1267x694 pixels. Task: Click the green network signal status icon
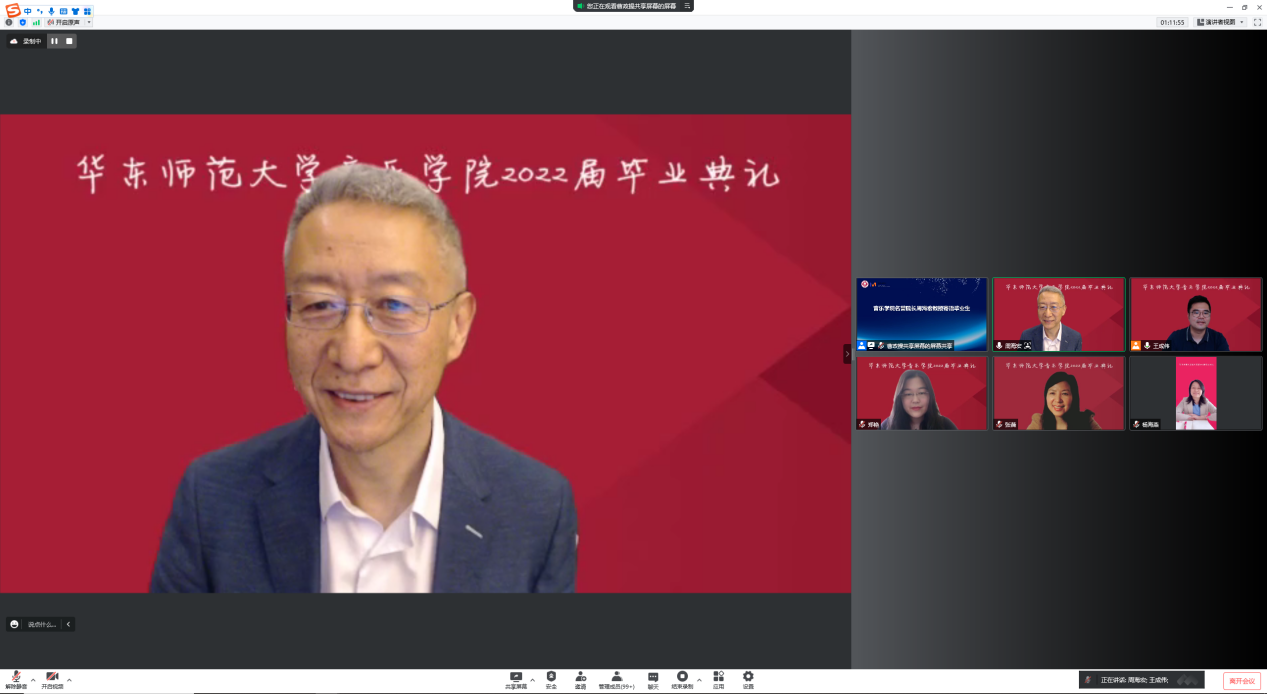click(36, 22)
